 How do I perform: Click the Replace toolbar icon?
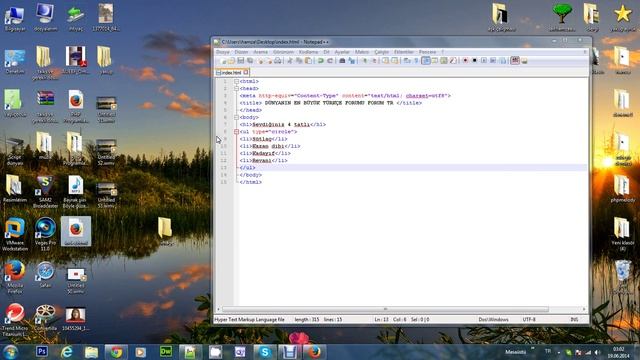(352, 61)
